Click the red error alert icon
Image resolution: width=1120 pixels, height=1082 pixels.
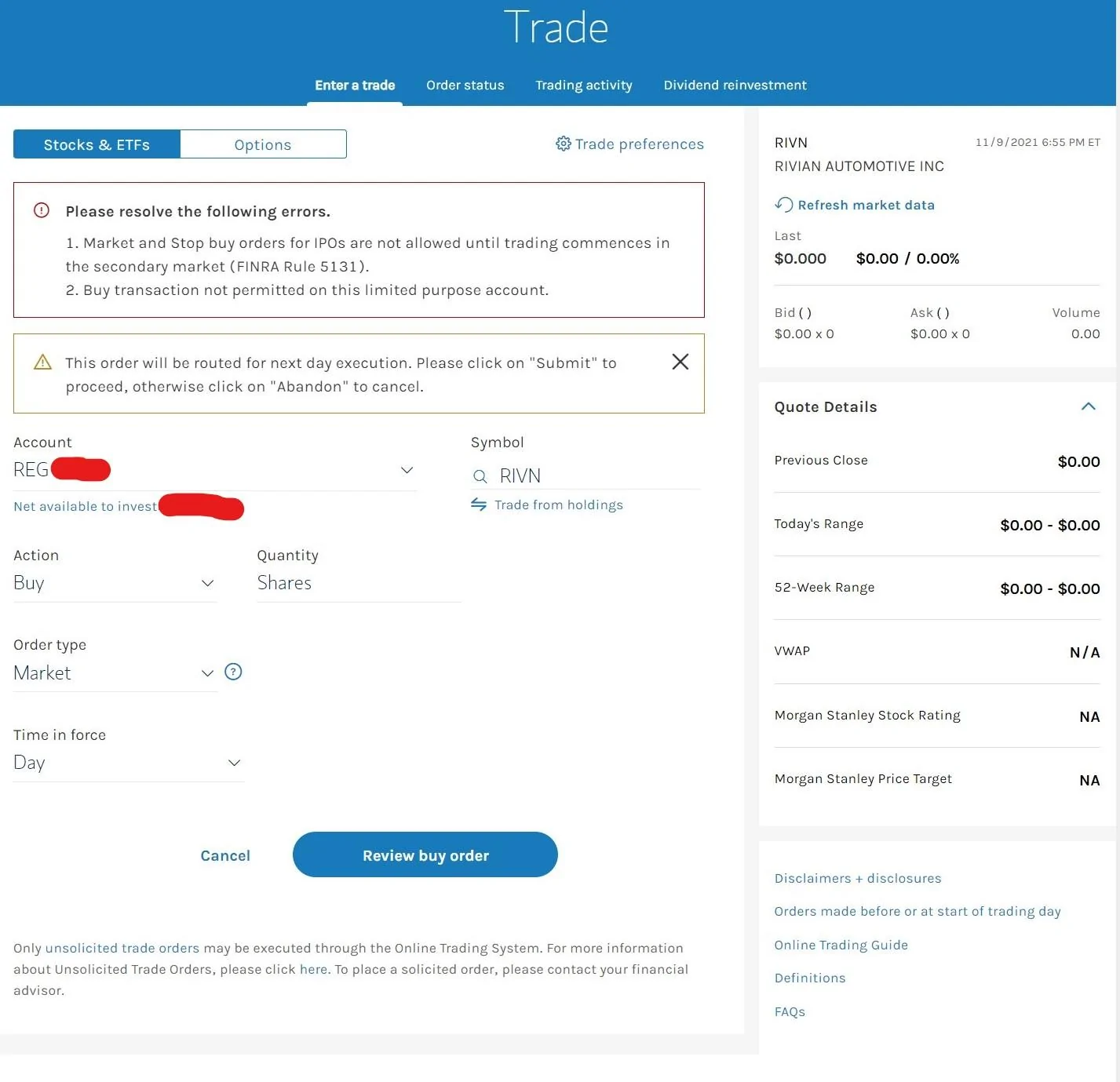(x=42, y=210)
